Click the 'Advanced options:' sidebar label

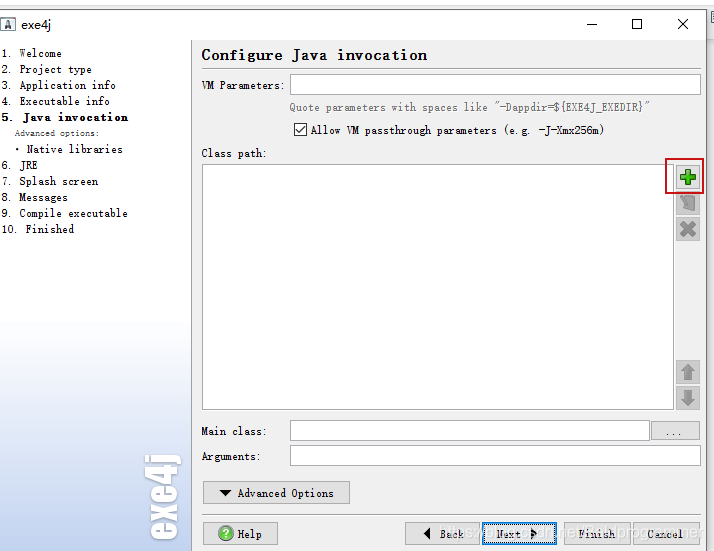(57, 133)
